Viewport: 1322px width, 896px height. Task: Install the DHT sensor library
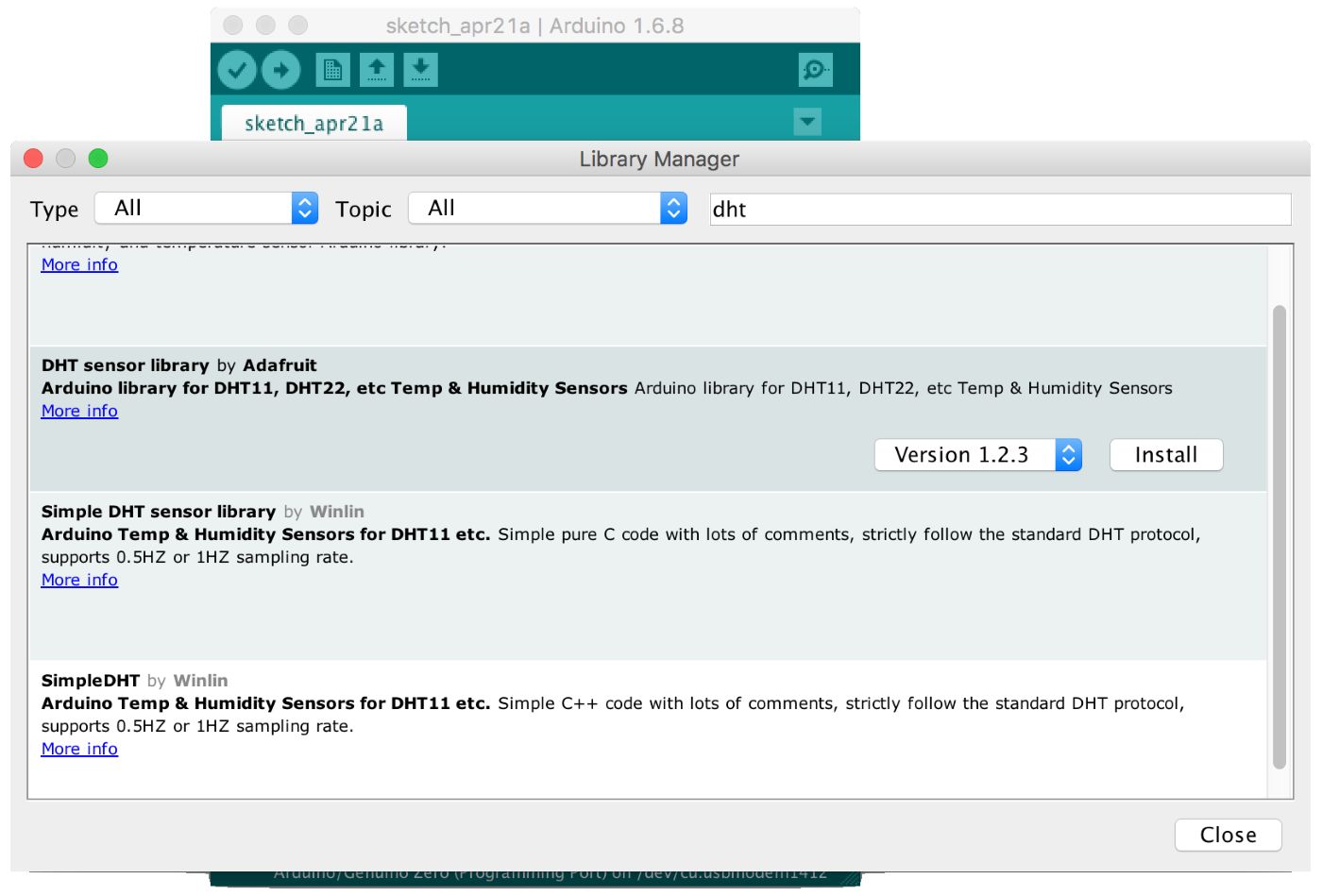pos(1166,455)
